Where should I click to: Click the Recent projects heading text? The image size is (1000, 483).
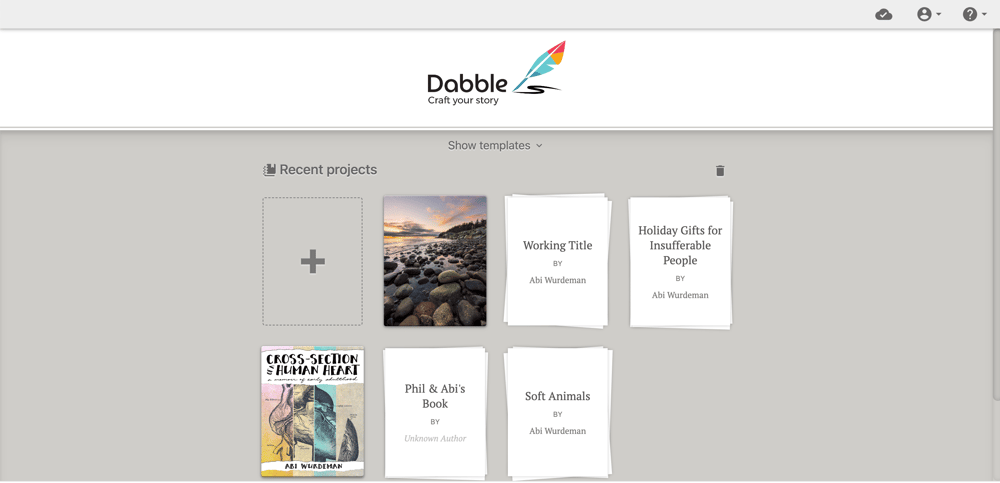pyautogui.click(x=328, y=170)
